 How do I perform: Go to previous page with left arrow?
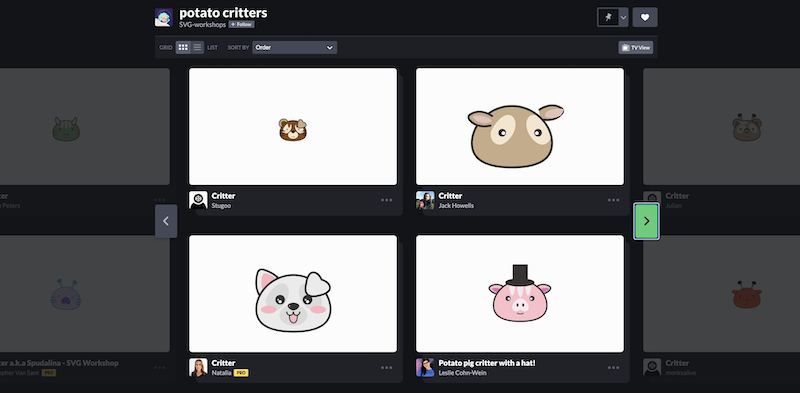tap(166, 221)
